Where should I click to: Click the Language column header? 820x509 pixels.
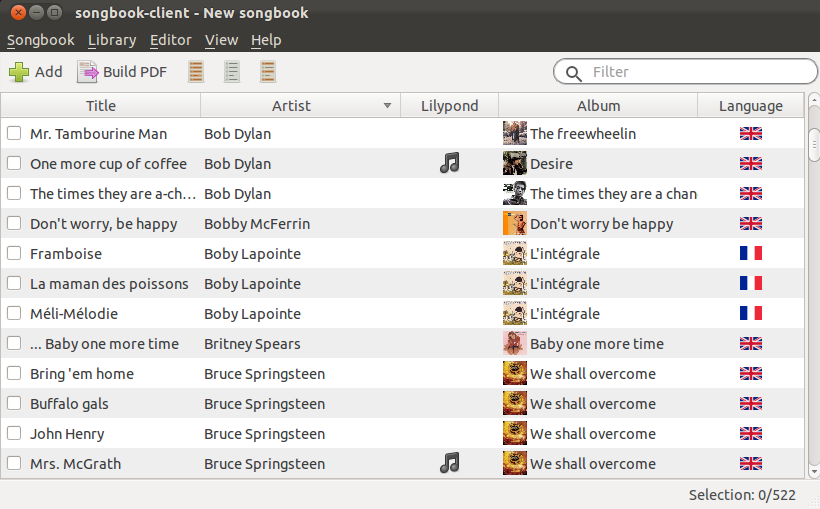pos(750,106)
